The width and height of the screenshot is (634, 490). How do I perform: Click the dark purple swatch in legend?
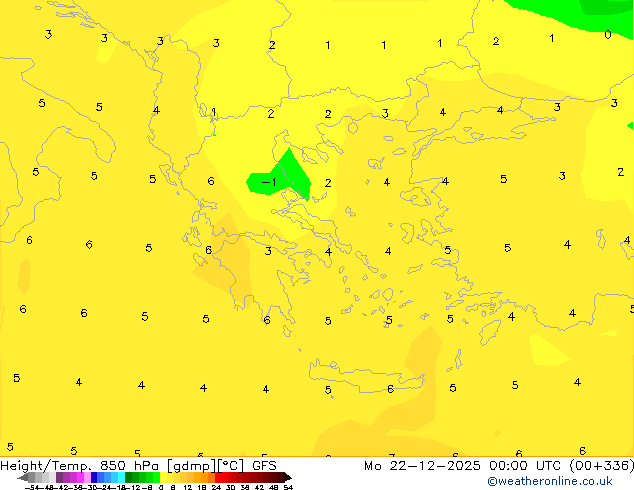coord(59,477)
